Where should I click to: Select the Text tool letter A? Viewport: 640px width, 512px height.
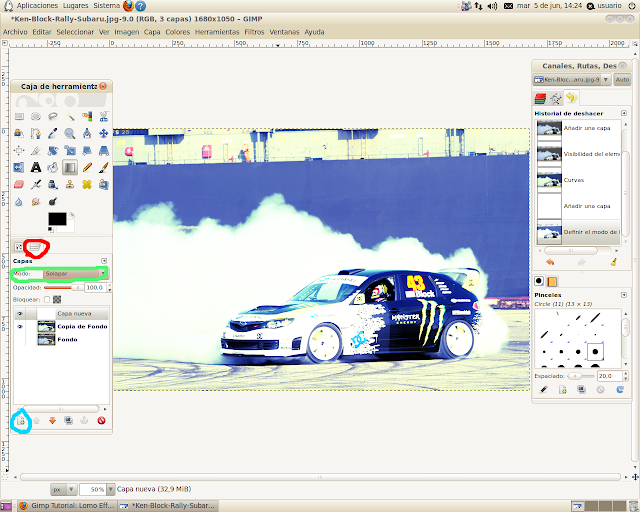point(36,167)
